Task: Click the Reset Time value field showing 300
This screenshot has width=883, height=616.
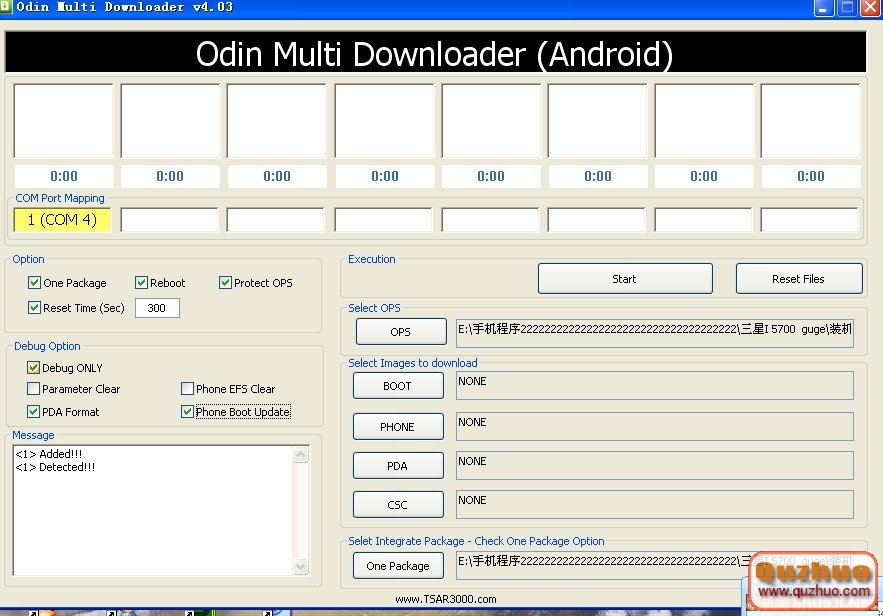Action: pyautogui.click(x=157, y=308)
